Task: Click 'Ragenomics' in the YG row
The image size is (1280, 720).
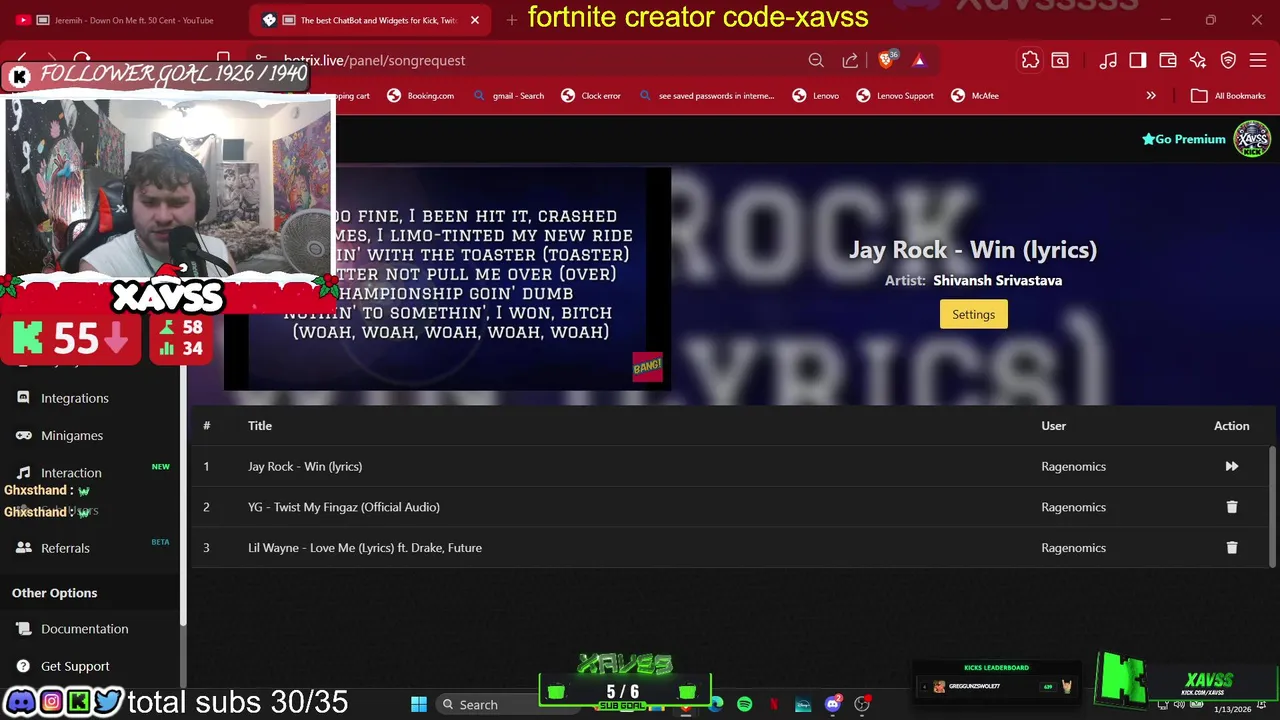Action: click(1073, 507)
